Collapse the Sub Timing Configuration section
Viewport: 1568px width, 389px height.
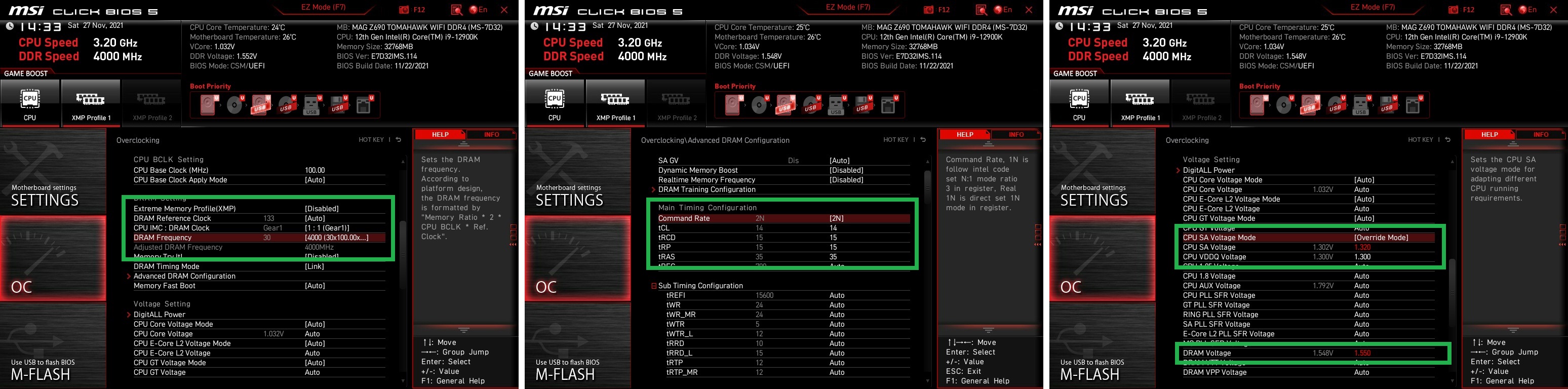click(x=654, y=286)
